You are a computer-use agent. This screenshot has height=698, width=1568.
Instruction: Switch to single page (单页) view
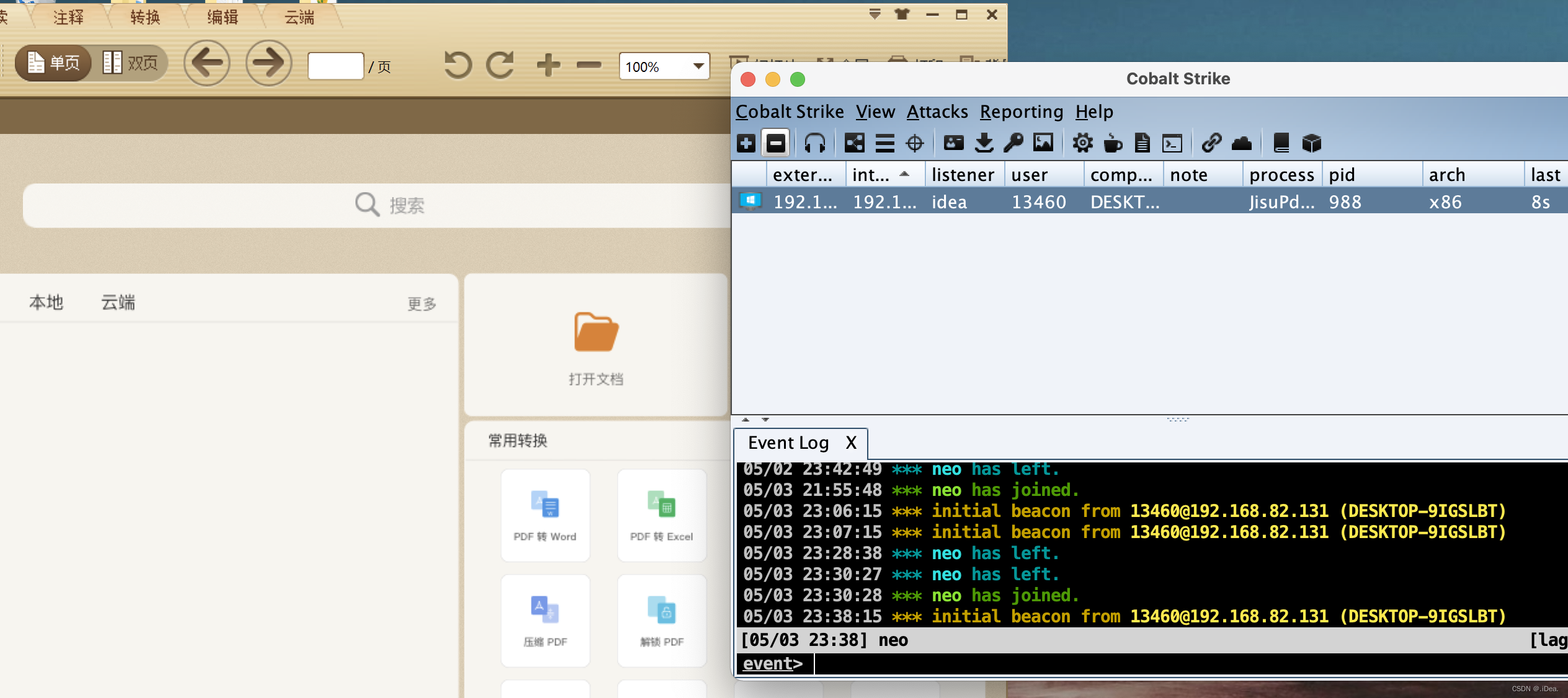pyautogui.click(x=53, y=63)
